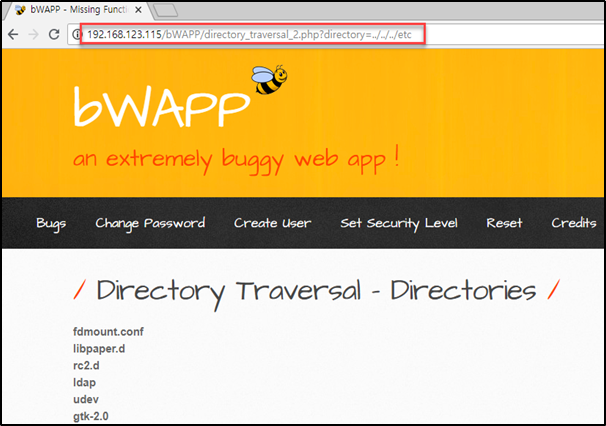Select fdmount.conf entry in list
The height and width of the screenshot is (426, 606).
click(108, 332)
